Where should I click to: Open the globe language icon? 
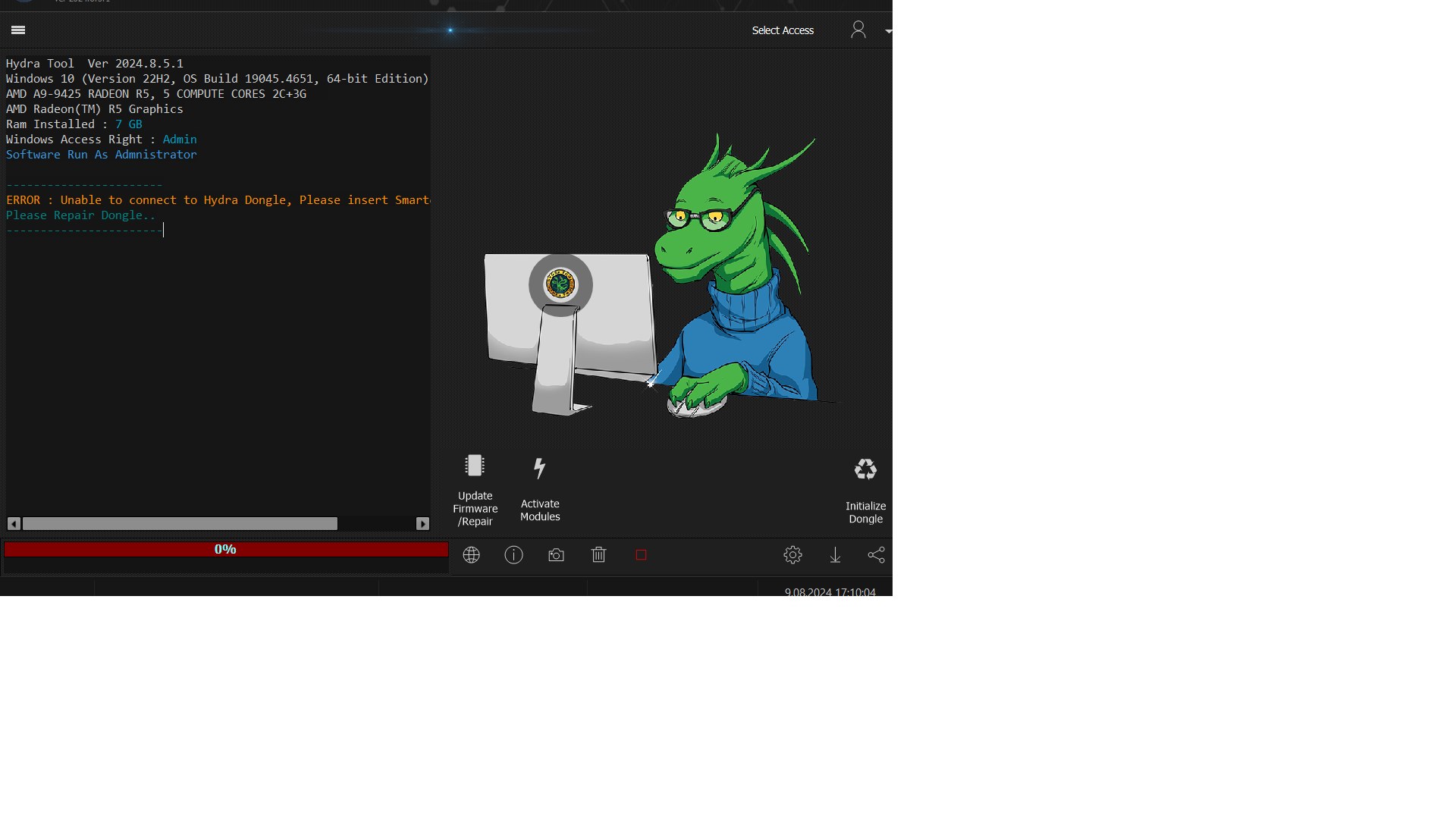[x=471, y=555]
